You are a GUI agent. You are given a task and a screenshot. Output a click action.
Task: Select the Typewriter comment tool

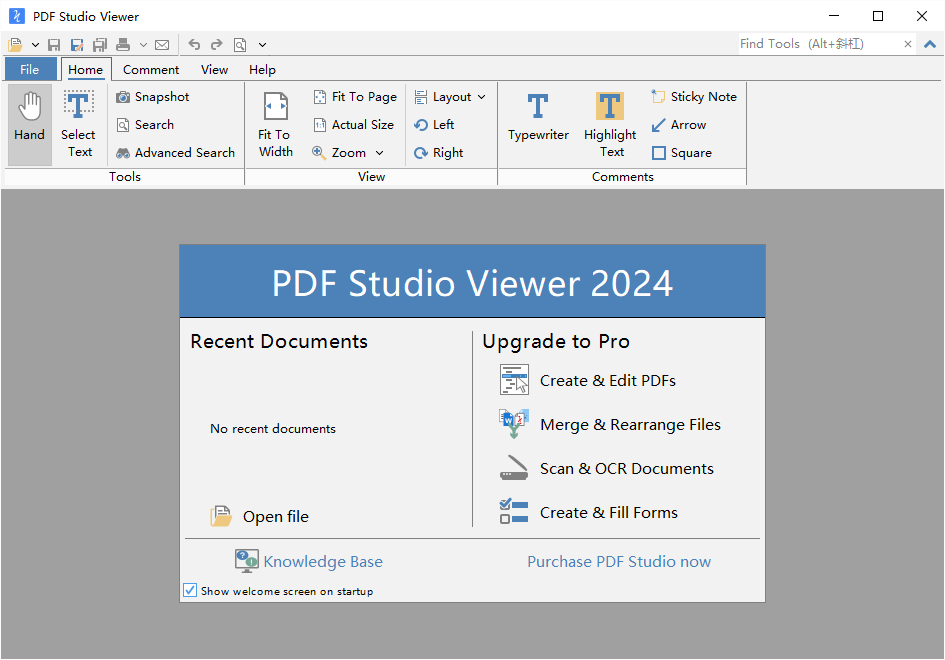pos(538,118)
